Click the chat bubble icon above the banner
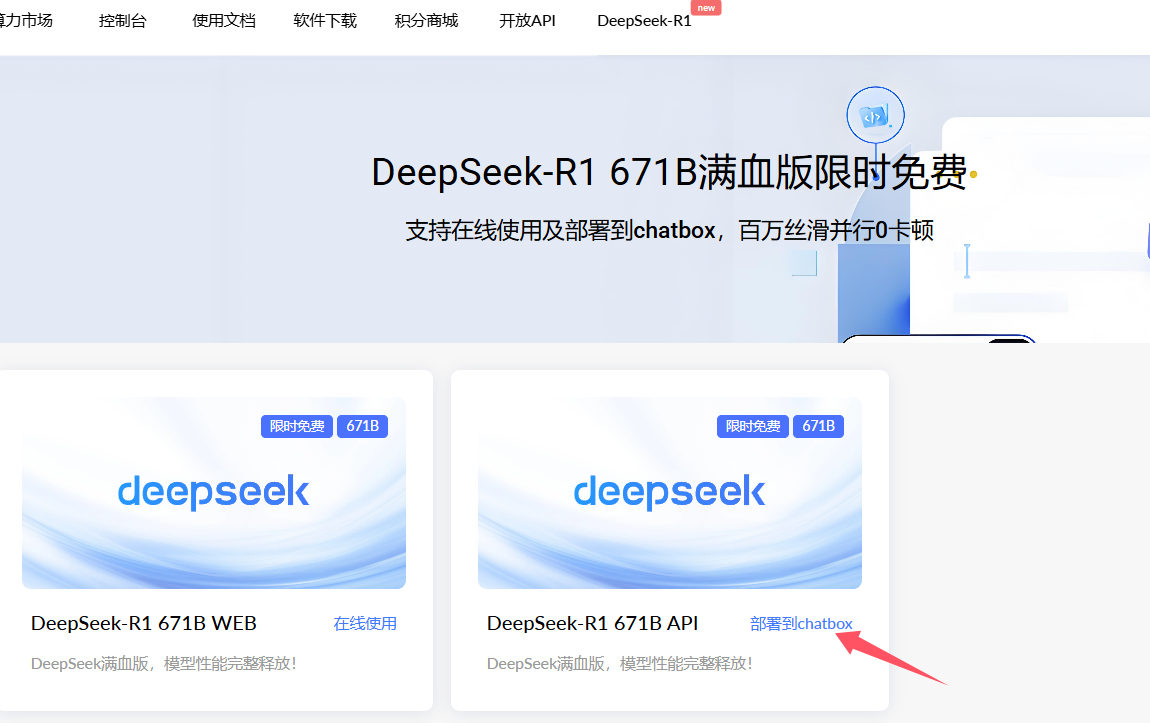1150x723 pixels. click(875, 114)
